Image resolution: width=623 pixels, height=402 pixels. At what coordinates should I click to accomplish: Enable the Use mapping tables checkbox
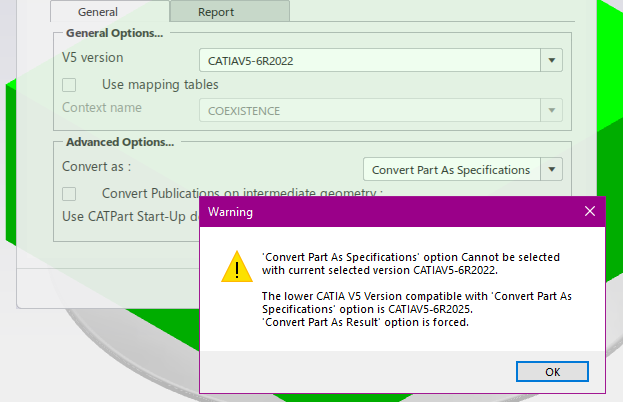pyautogui.click(x=69, y=85)
